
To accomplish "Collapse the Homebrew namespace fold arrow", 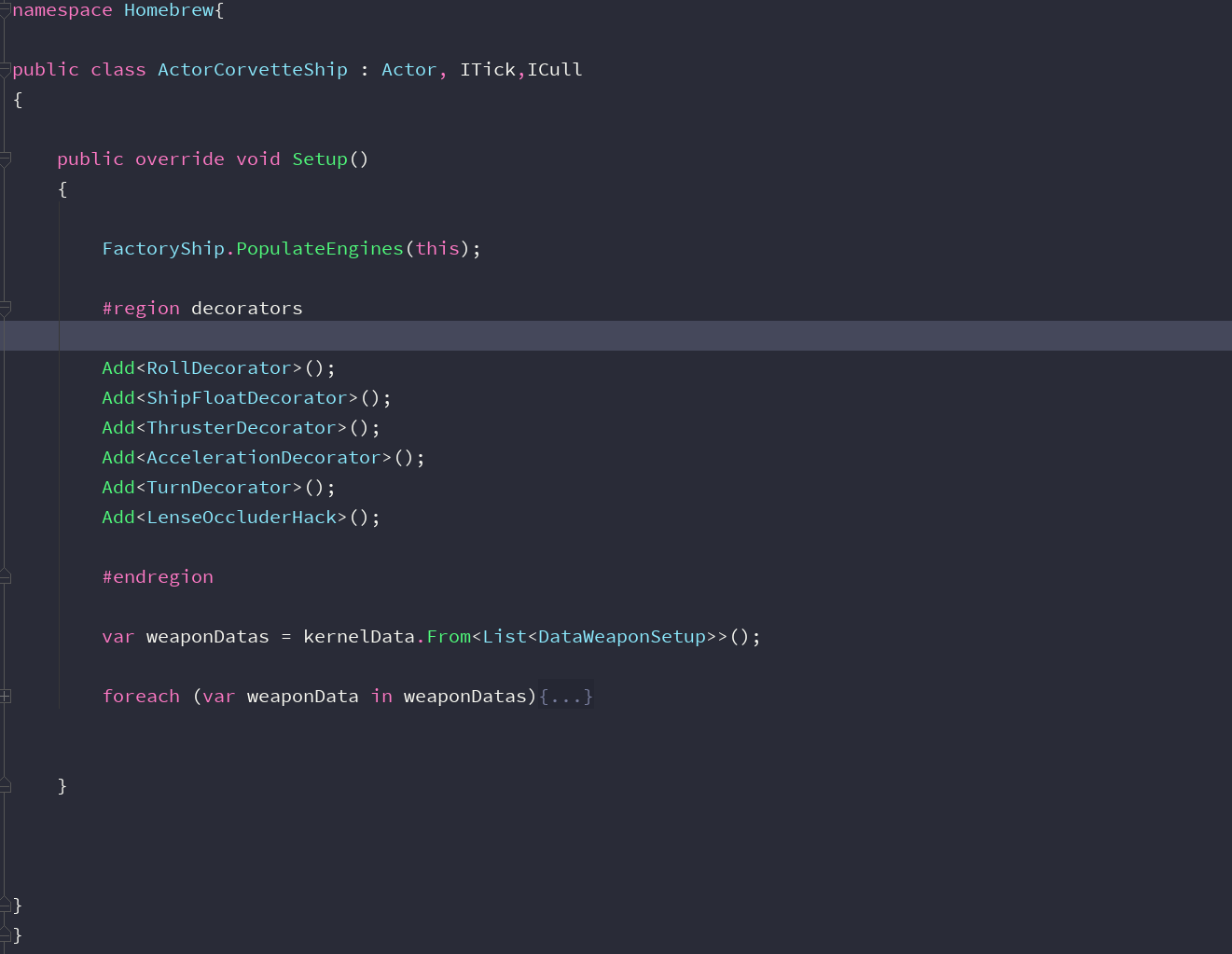I will pyautogui.click(x=5, y=9).
